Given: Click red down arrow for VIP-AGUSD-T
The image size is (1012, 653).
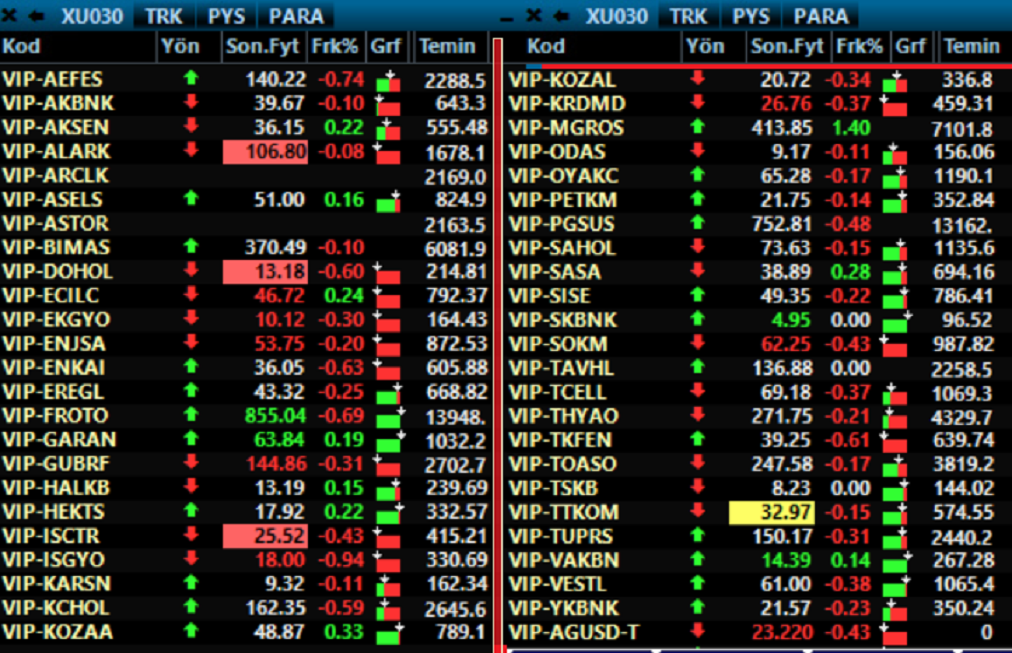Looking at the screenshot, I should (697, 631).
